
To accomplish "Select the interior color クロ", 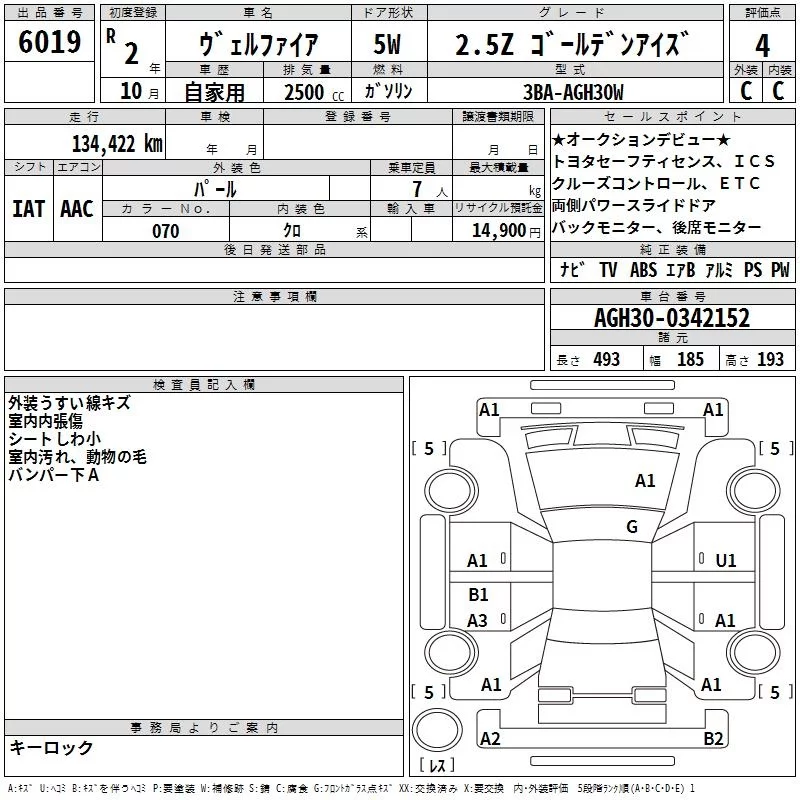I will click(x=292, y=231).
